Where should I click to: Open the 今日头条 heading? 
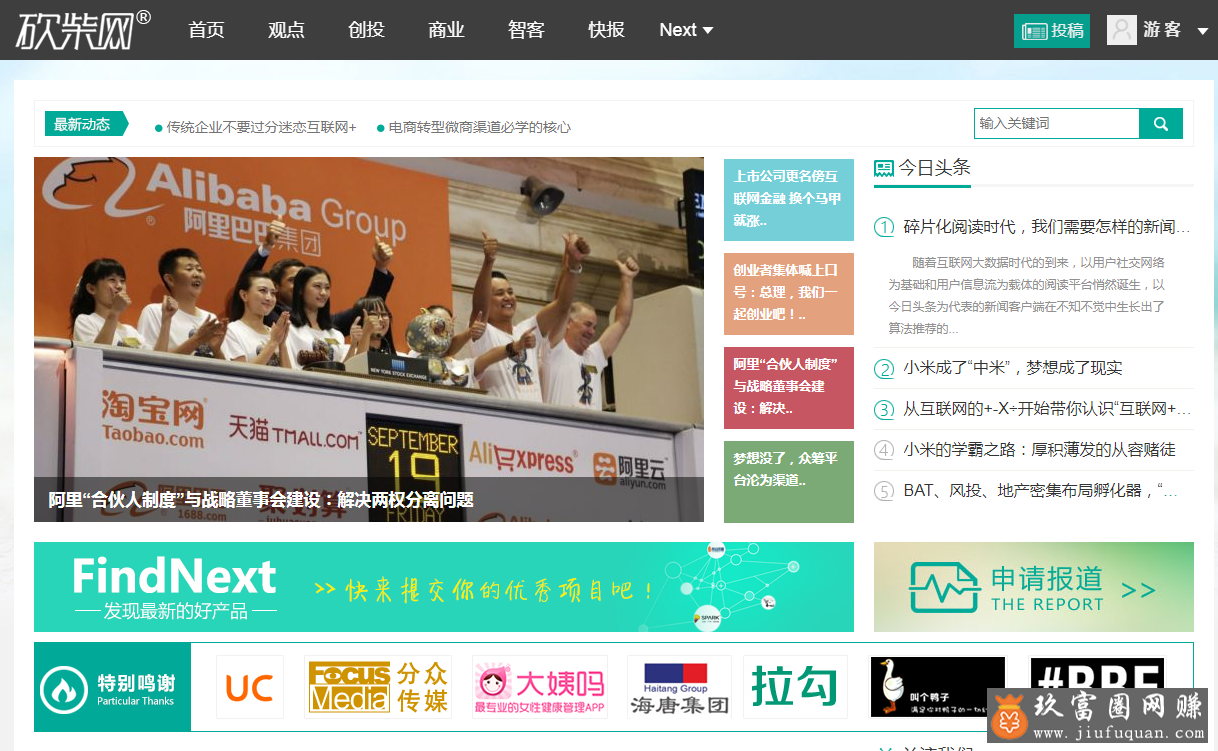(x=934, y=168)
